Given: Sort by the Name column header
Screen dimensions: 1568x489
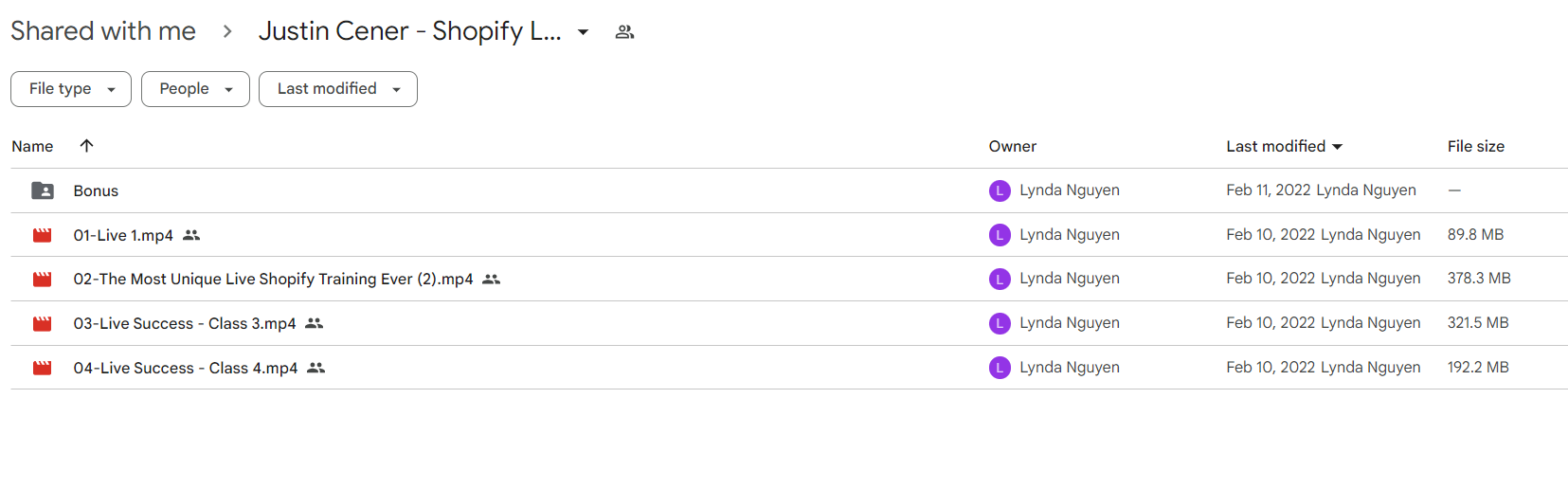Looking at the screenshot, I should [32, 146].
